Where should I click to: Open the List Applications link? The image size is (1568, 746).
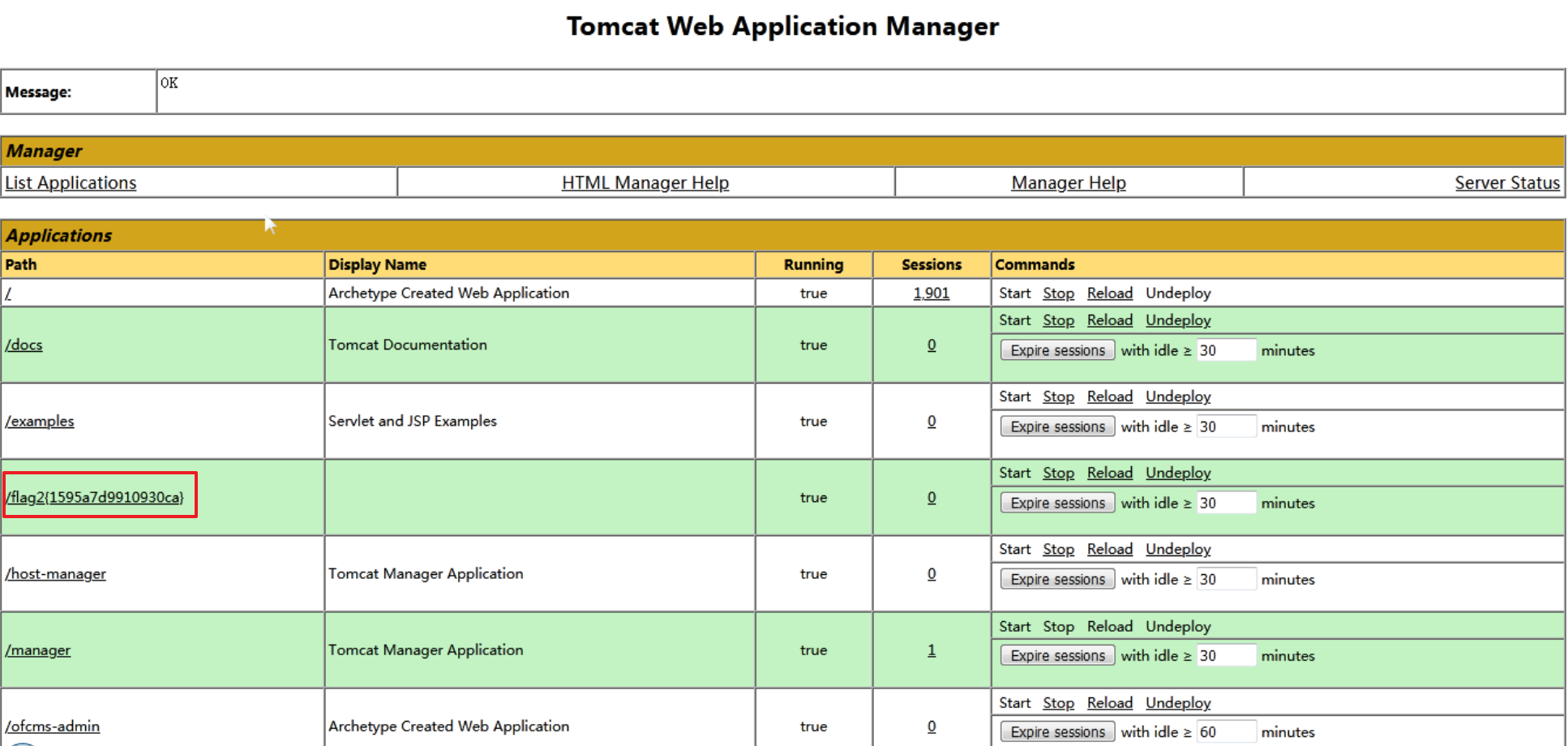(x=71, y=182)
